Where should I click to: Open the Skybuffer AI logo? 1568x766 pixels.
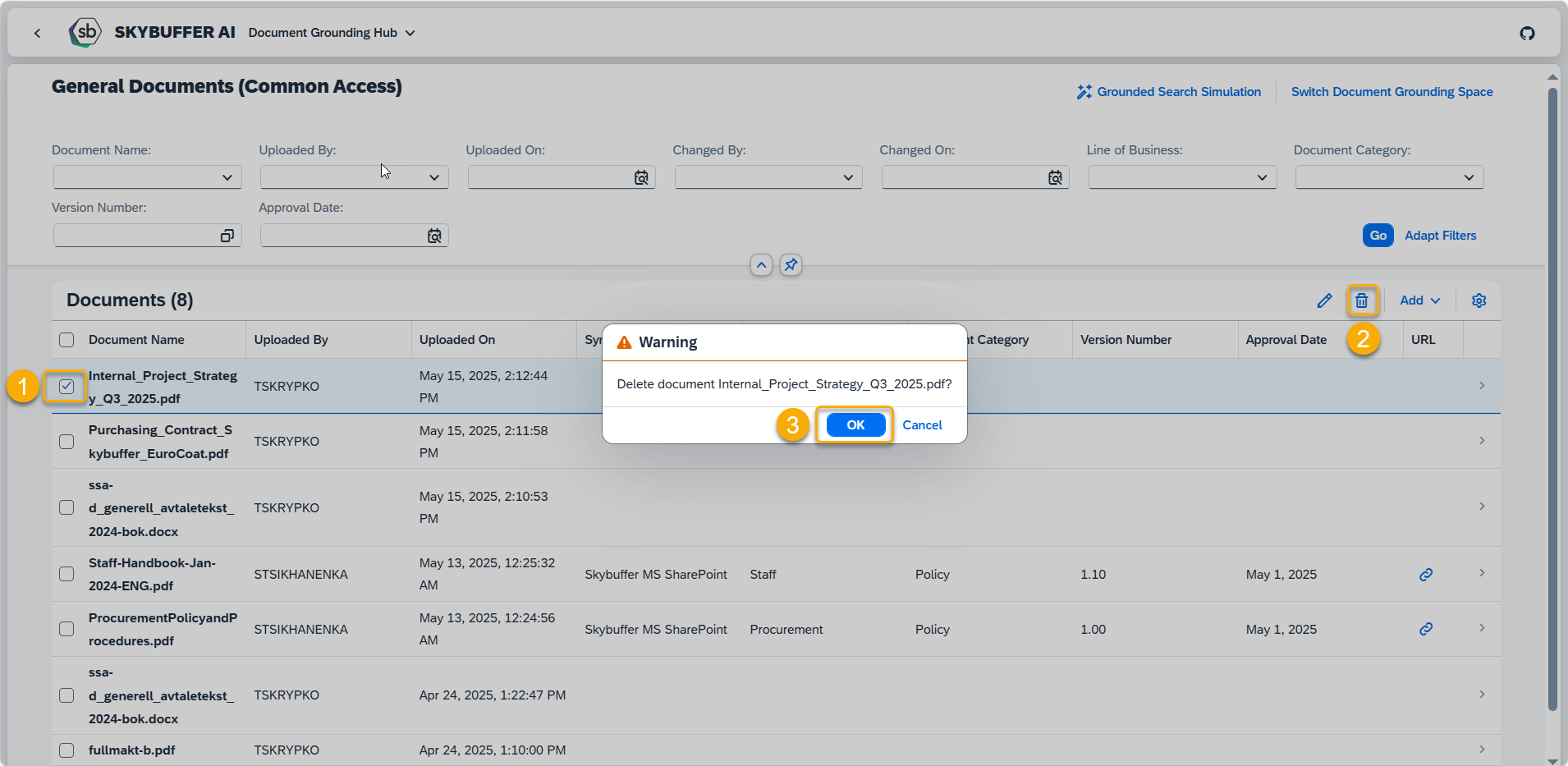[85, 33]
